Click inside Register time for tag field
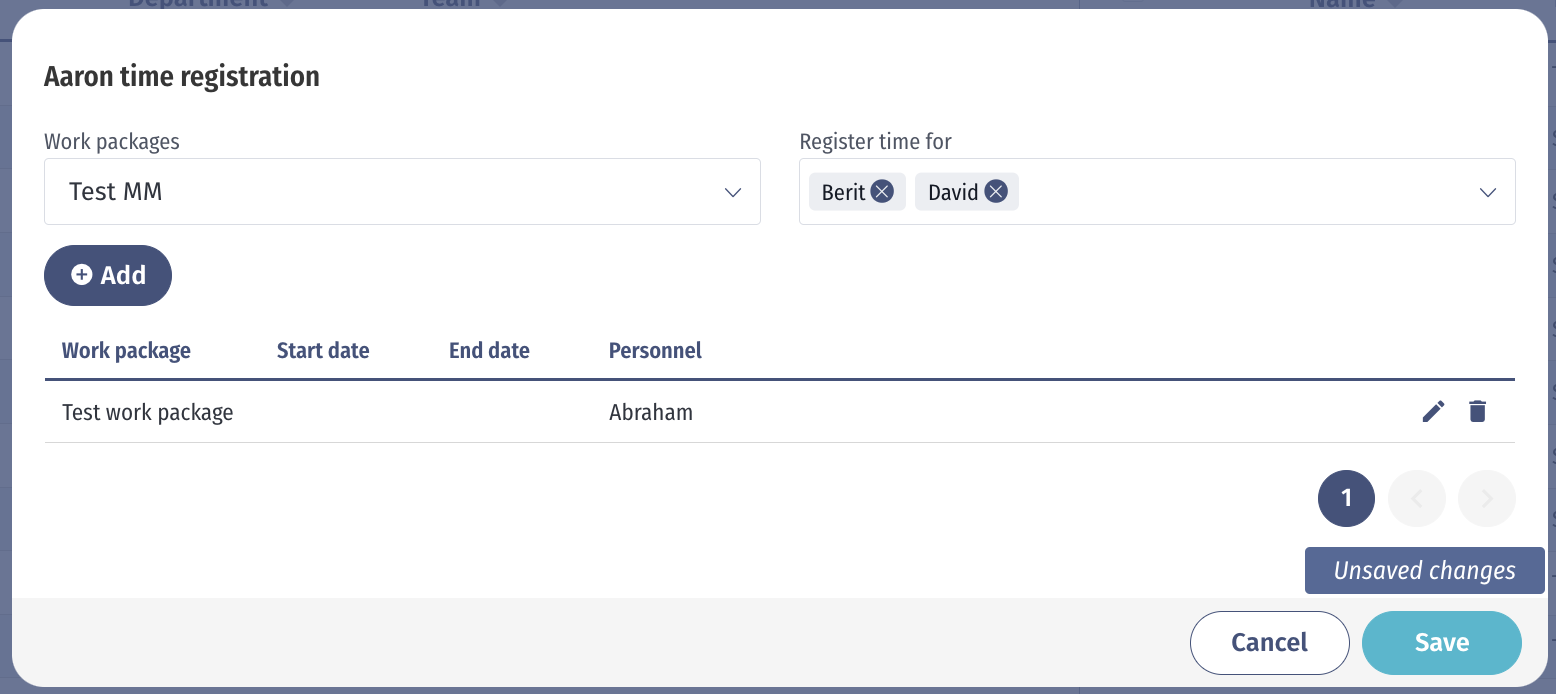 click(1230, 192)
